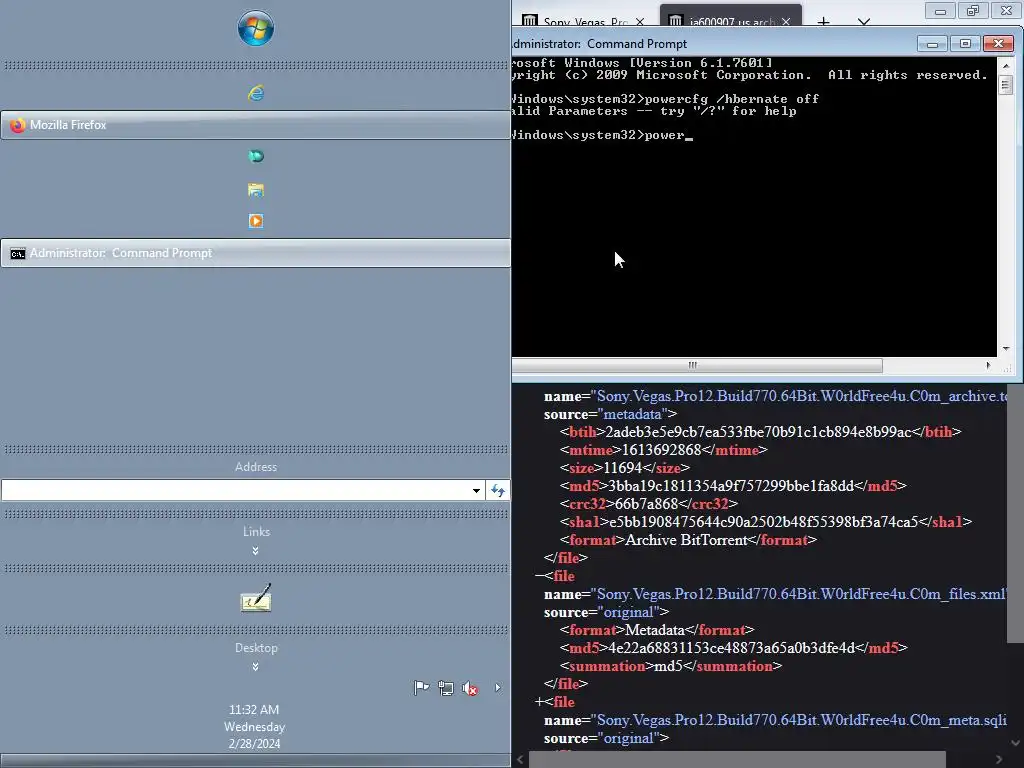Open the Windows Explorer taskbar icon
Image resolution: width=1024 pixels, height=768 pixels.
point(255,189)
